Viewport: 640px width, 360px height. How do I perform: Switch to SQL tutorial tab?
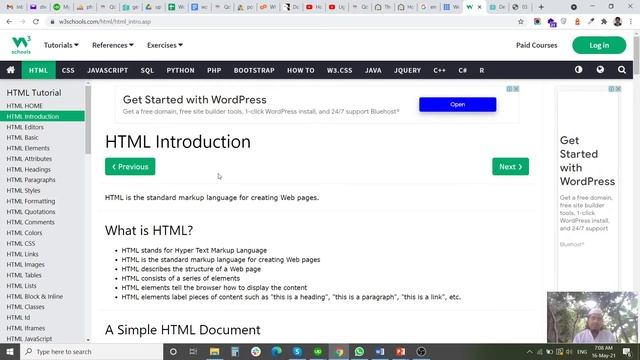(147, 70)
